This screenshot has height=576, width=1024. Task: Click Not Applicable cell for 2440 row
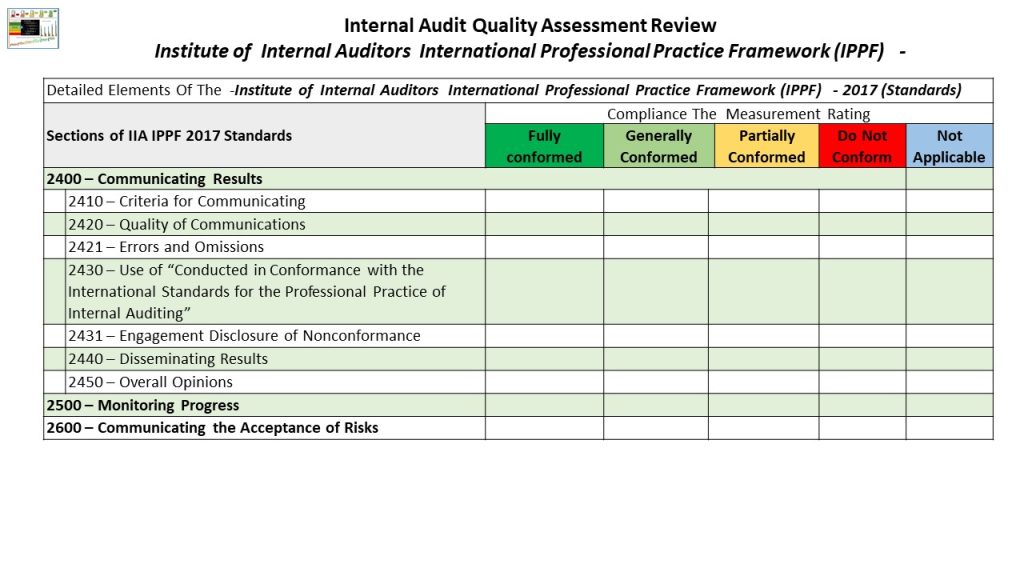[x=950, y=359]
